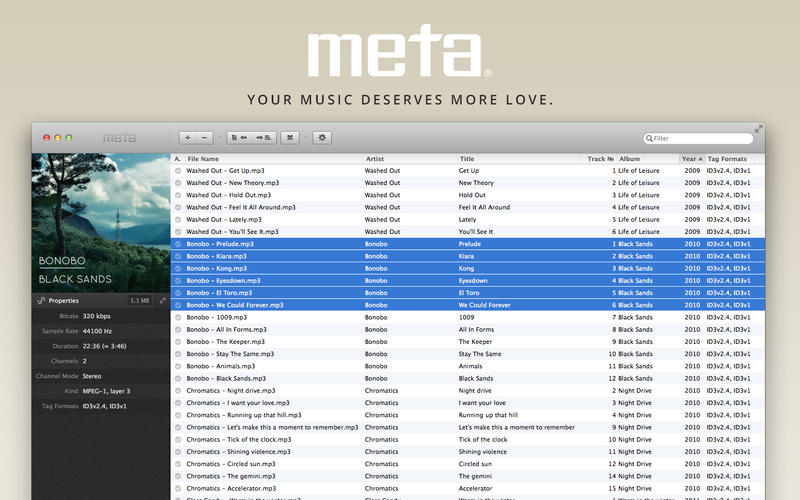Click the Title column header
Image resolution: width=800 pixels, height=500 pixels.
(x=467, y=159)
